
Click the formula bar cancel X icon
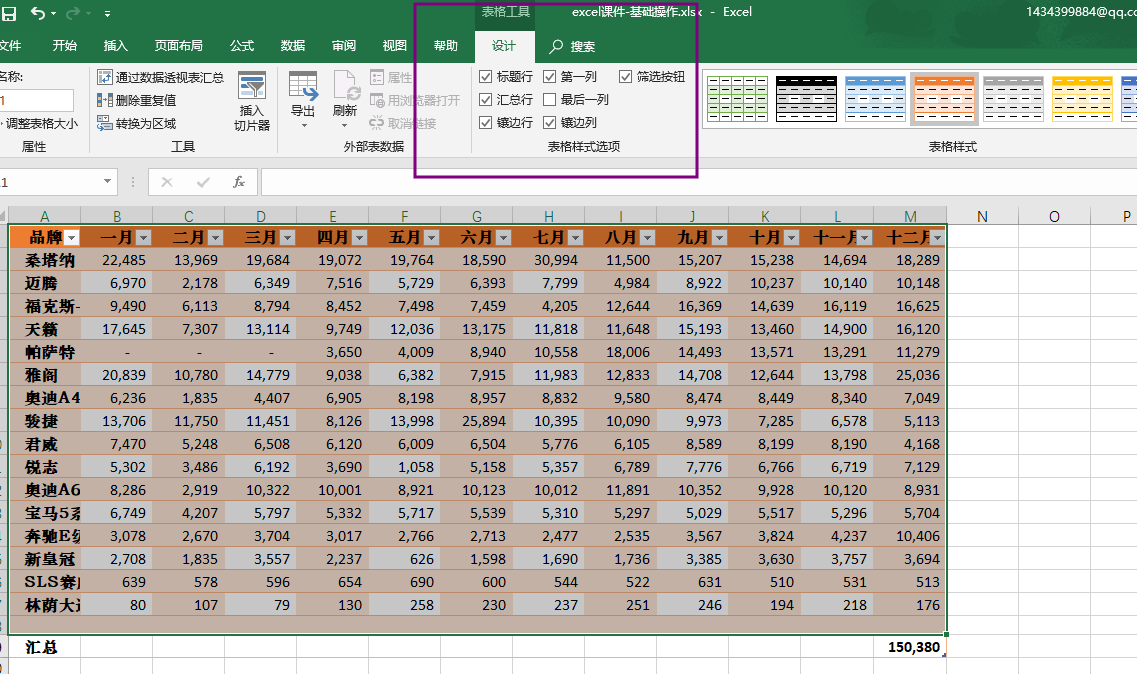(167, 182)
